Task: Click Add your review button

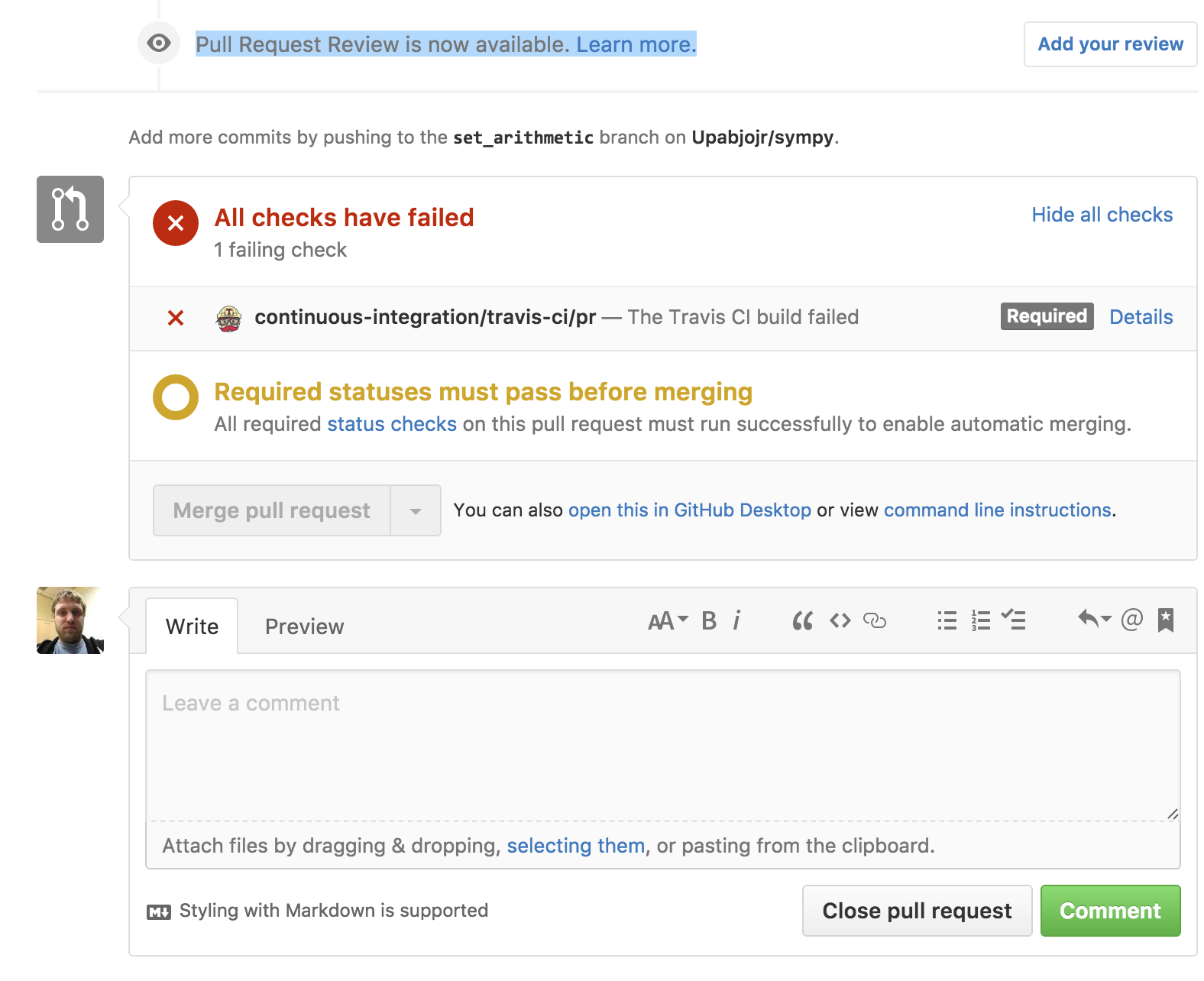Action: click(x=1110, y=44)
